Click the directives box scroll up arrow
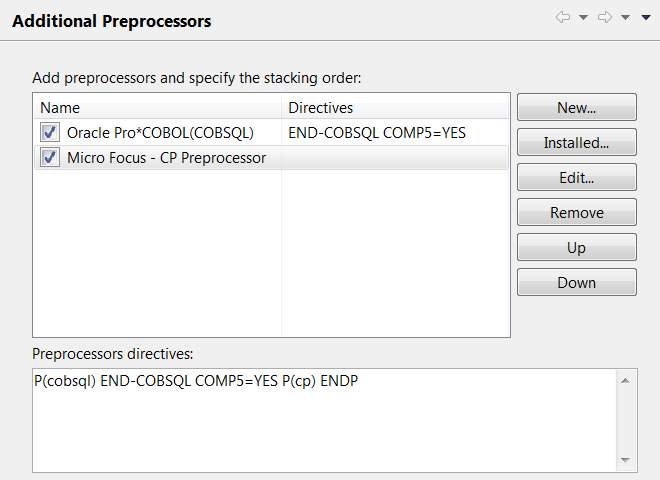 625,381
